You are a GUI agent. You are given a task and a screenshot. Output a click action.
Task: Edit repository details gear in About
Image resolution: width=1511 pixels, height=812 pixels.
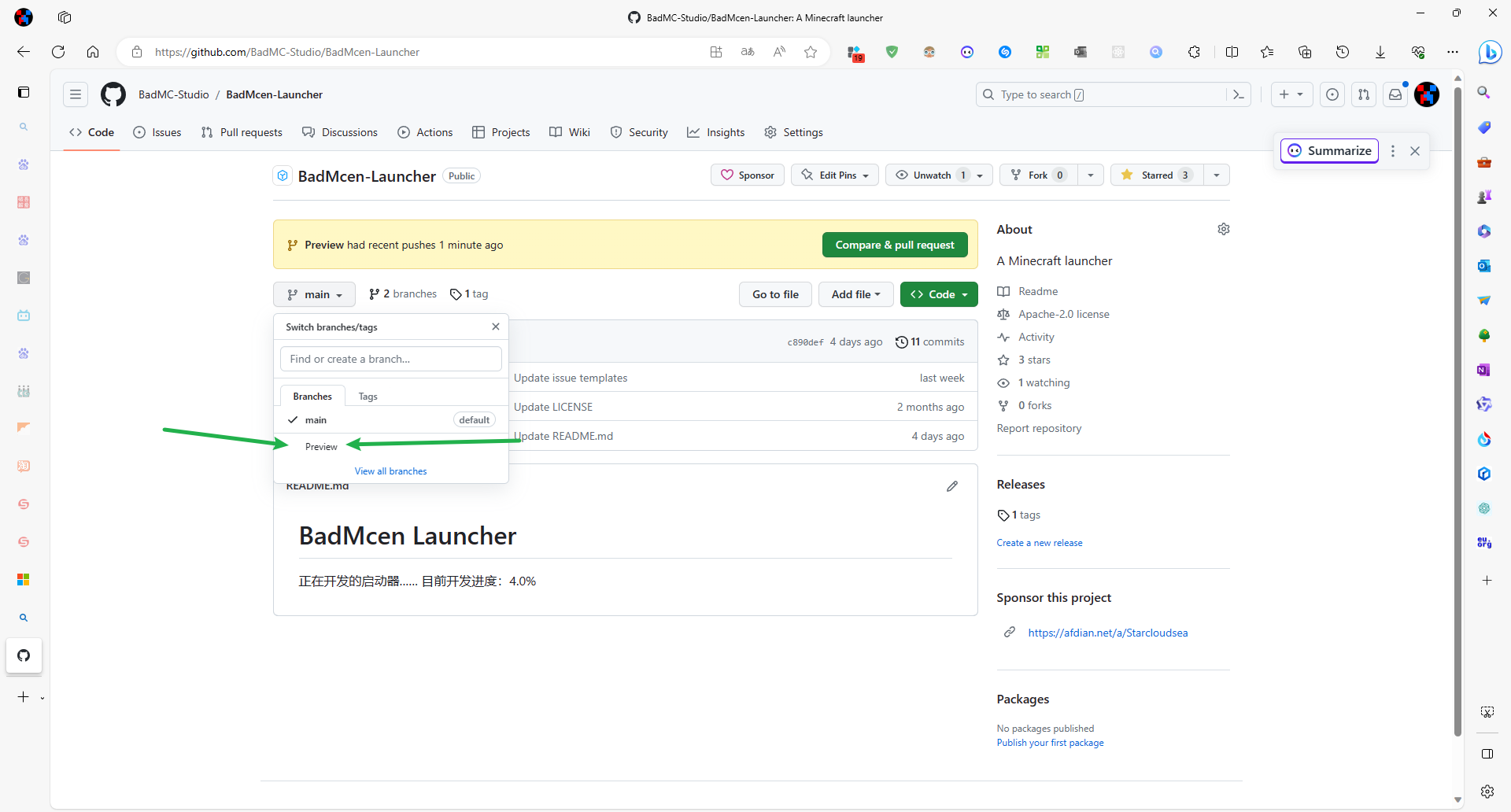point(1224,229)
